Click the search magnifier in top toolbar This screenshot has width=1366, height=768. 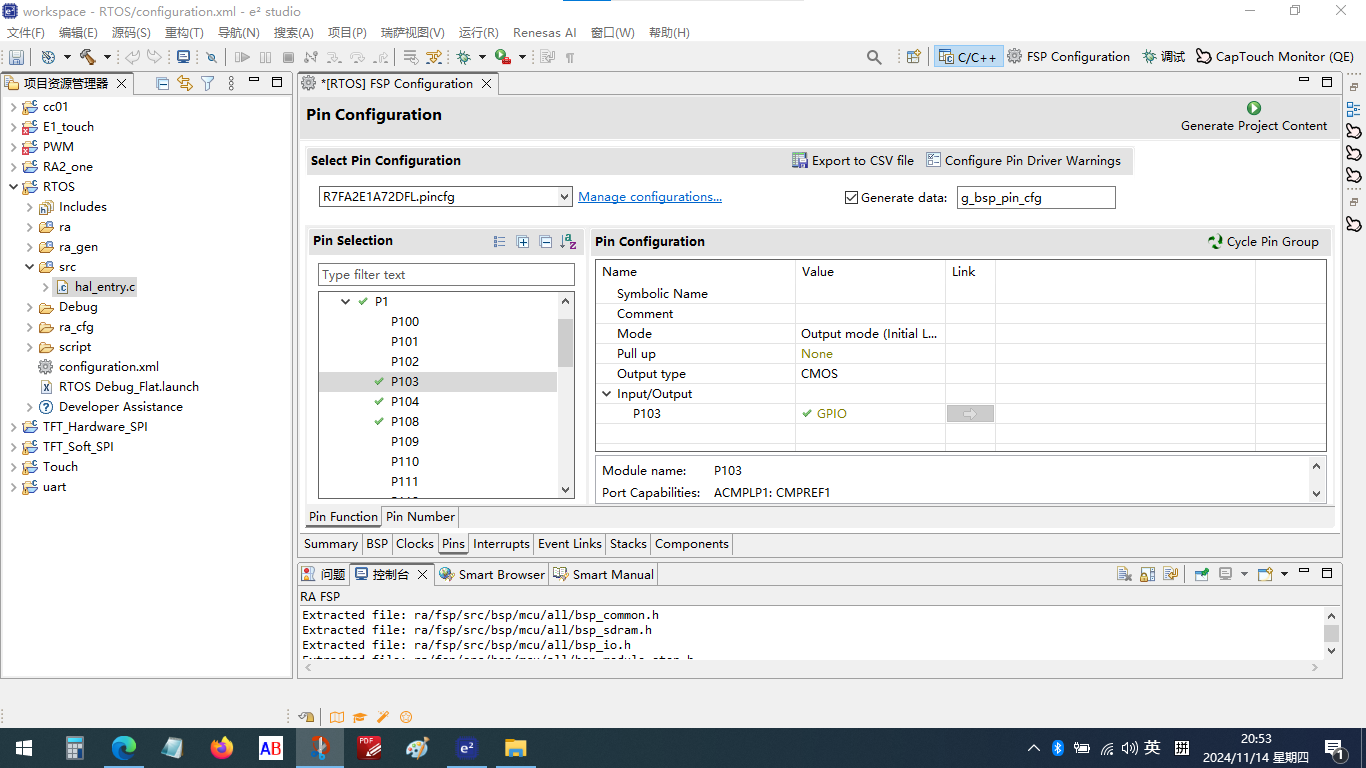pos(874,57)
